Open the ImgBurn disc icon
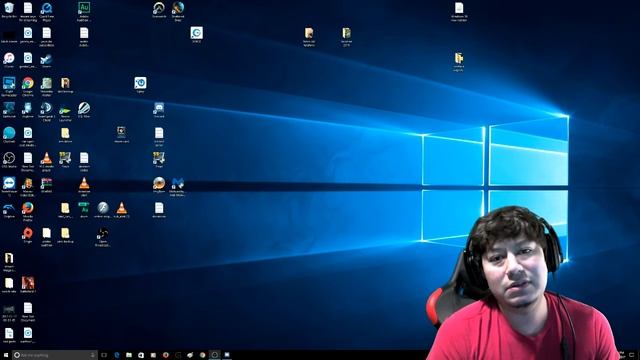The width and height of the screenshot is (640, 360). [x=159, y=184]
